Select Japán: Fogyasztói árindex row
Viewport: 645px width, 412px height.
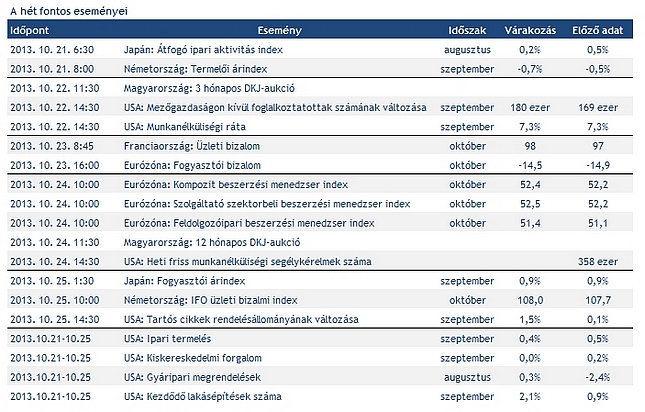pyautogui.click(x=320, y=281)
